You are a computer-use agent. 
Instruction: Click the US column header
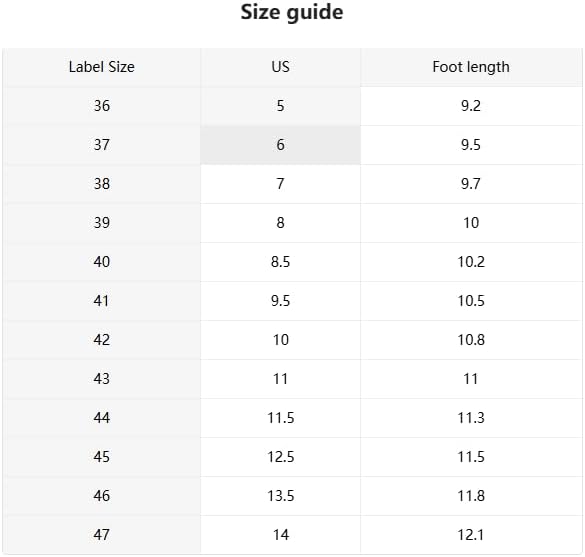[281, 67]
